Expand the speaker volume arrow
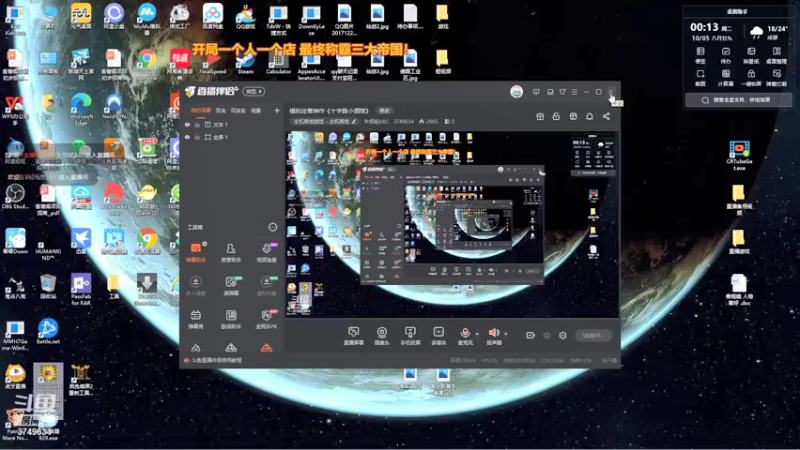 pyautogui.click(x=506, y=334)
